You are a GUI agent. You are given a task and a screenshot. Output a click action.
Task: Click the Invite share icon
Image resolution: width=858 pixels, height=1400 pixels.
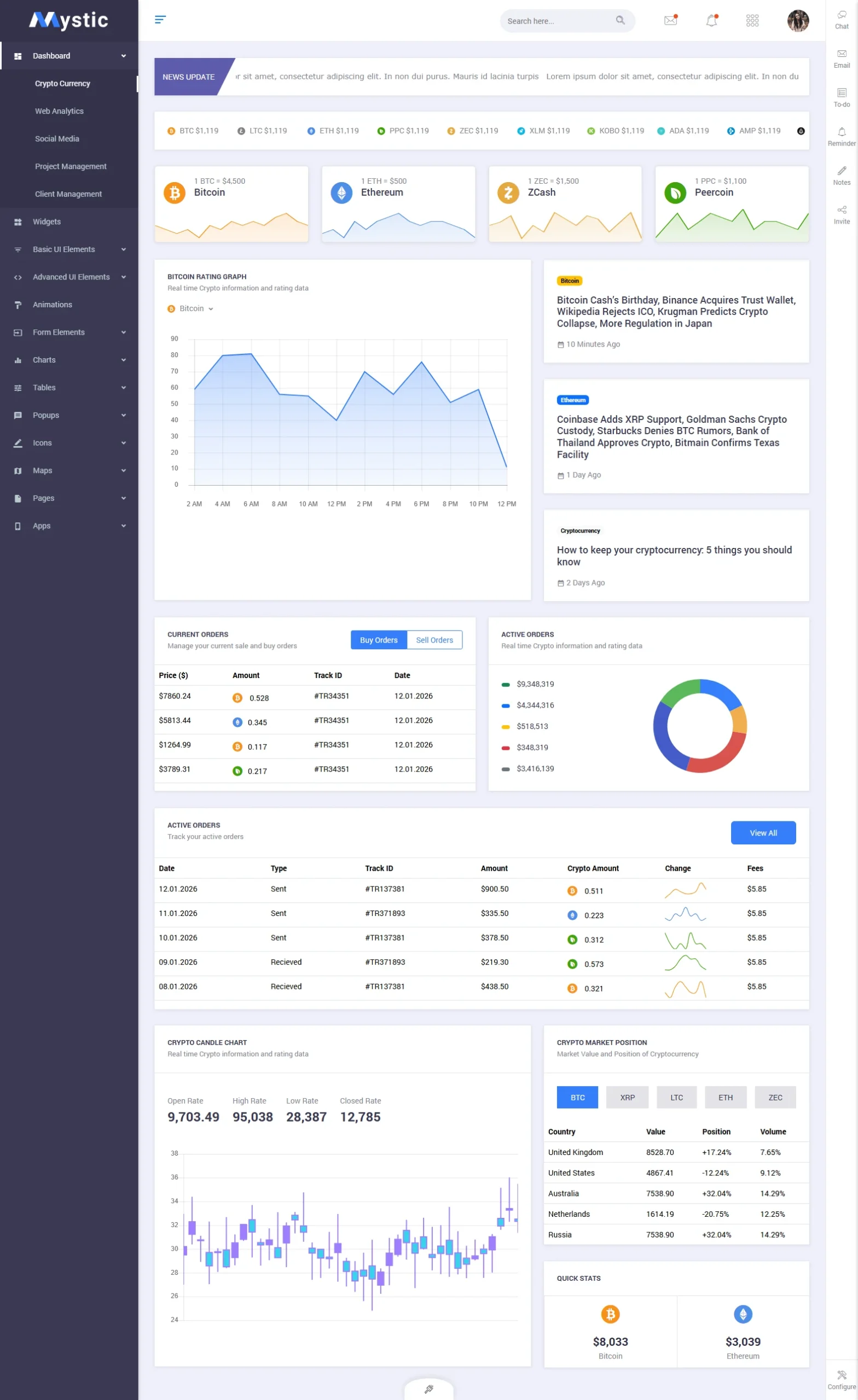842,214
